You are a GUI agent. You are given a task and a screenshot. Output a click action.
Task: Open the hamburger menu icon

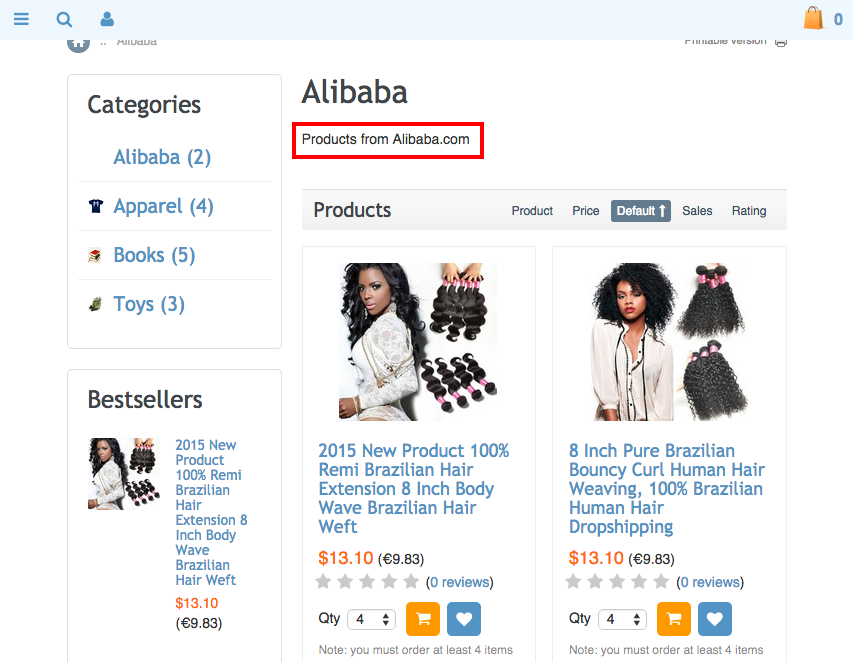tap(21, 19)
